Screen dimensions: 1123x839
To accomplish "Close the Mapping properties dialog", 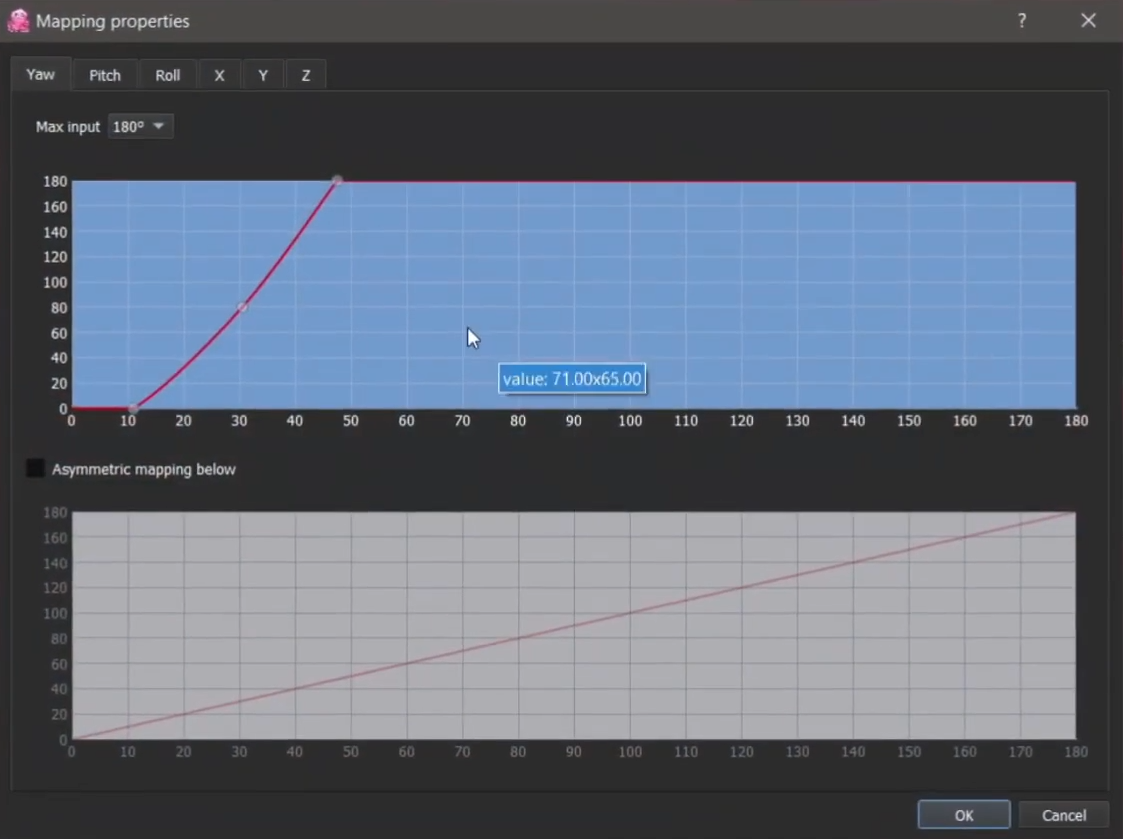I will coord(1088,21).
